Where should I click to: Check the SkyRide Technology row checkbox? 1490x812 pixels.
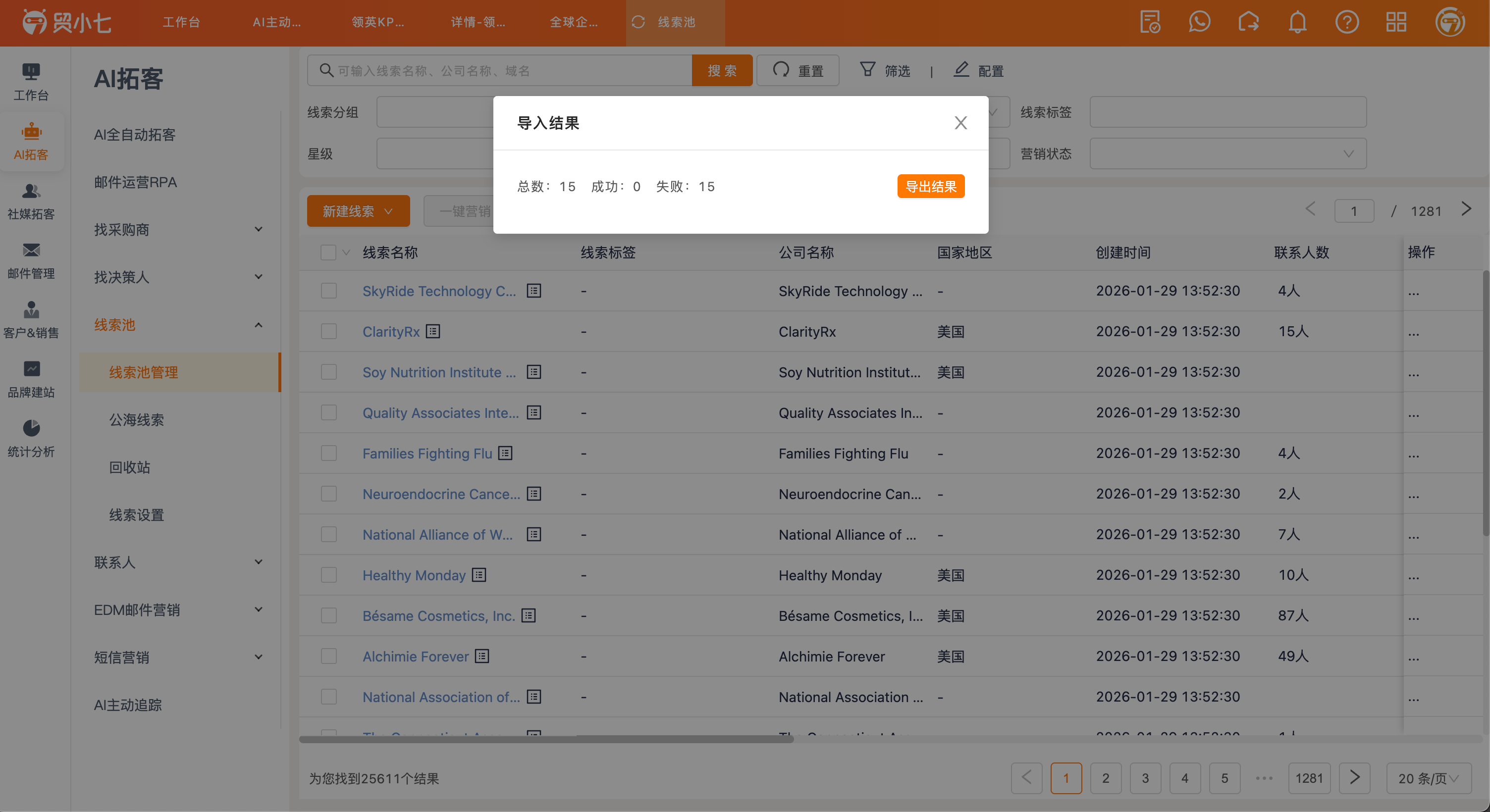[x=328, y=291]
